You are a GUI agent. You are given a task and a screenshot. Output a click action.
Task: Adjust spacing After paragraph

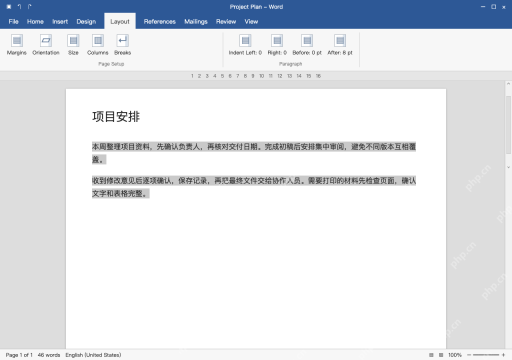[x=340, y=45]
